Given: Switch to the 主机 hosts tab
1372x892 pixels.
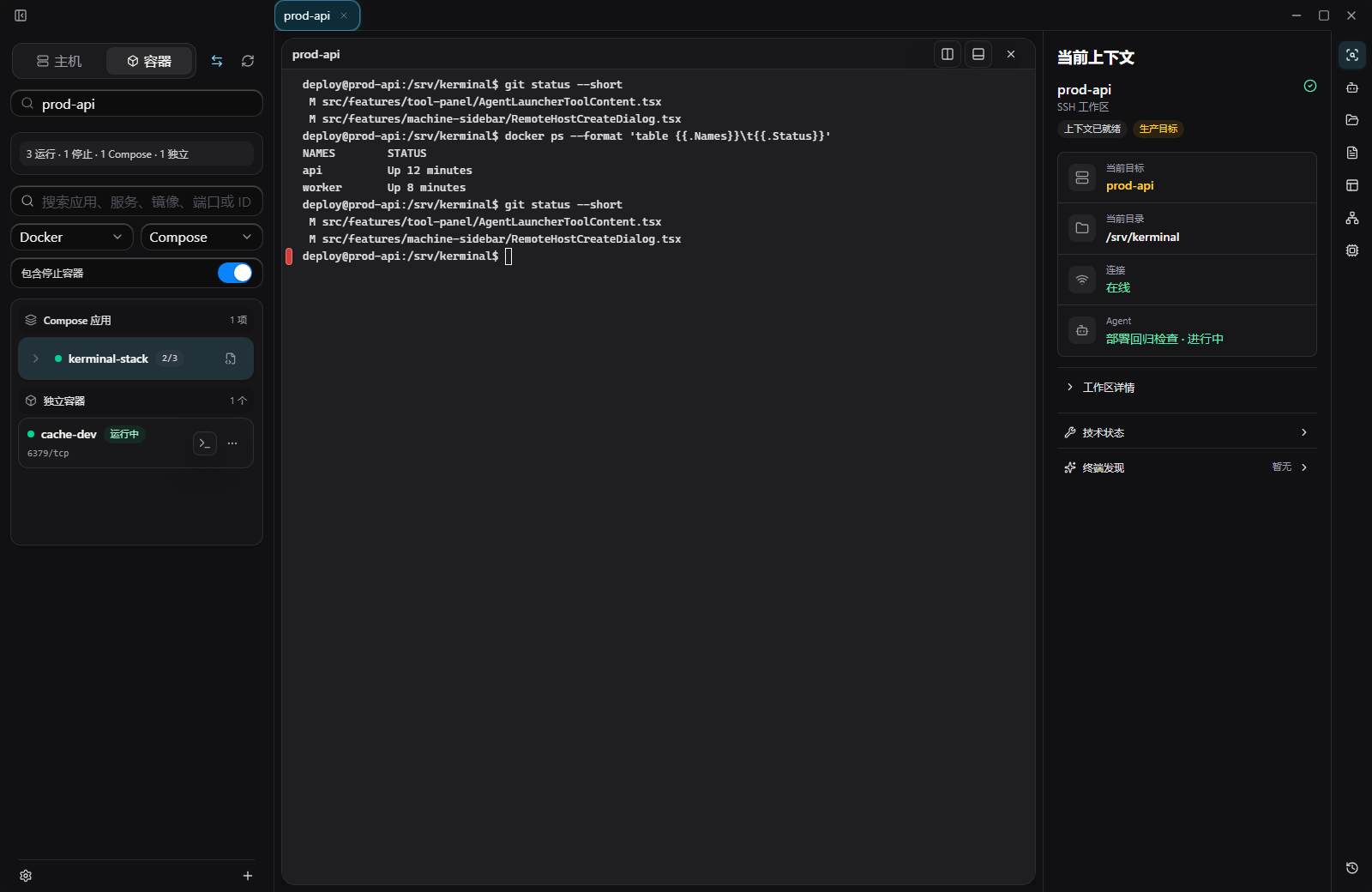Looking at the screenshot, I should 59,61.
